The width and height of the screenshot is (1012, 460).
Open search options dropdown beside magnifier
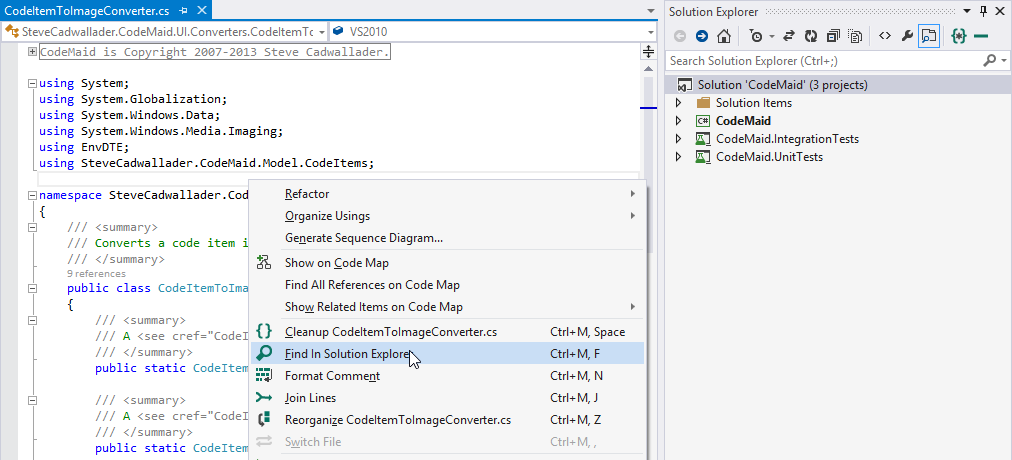point(1004,61)
